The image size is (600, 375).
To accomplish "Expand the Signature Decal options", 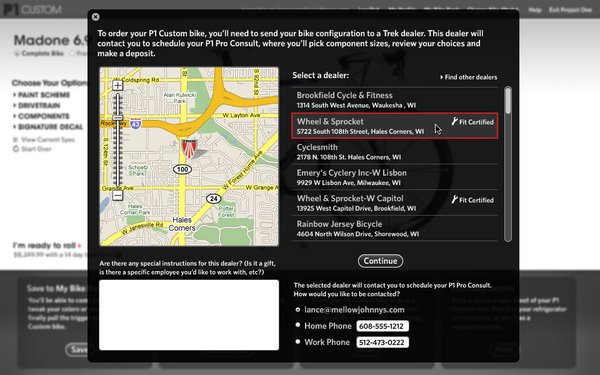I will click(x=48, y=127).
